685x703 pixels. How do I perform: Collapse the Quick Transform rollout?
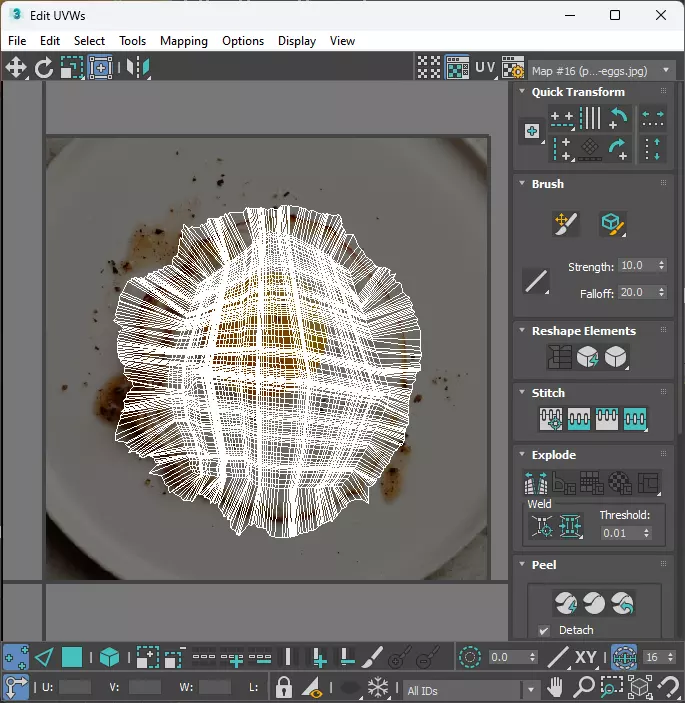(x=522, y=91)
